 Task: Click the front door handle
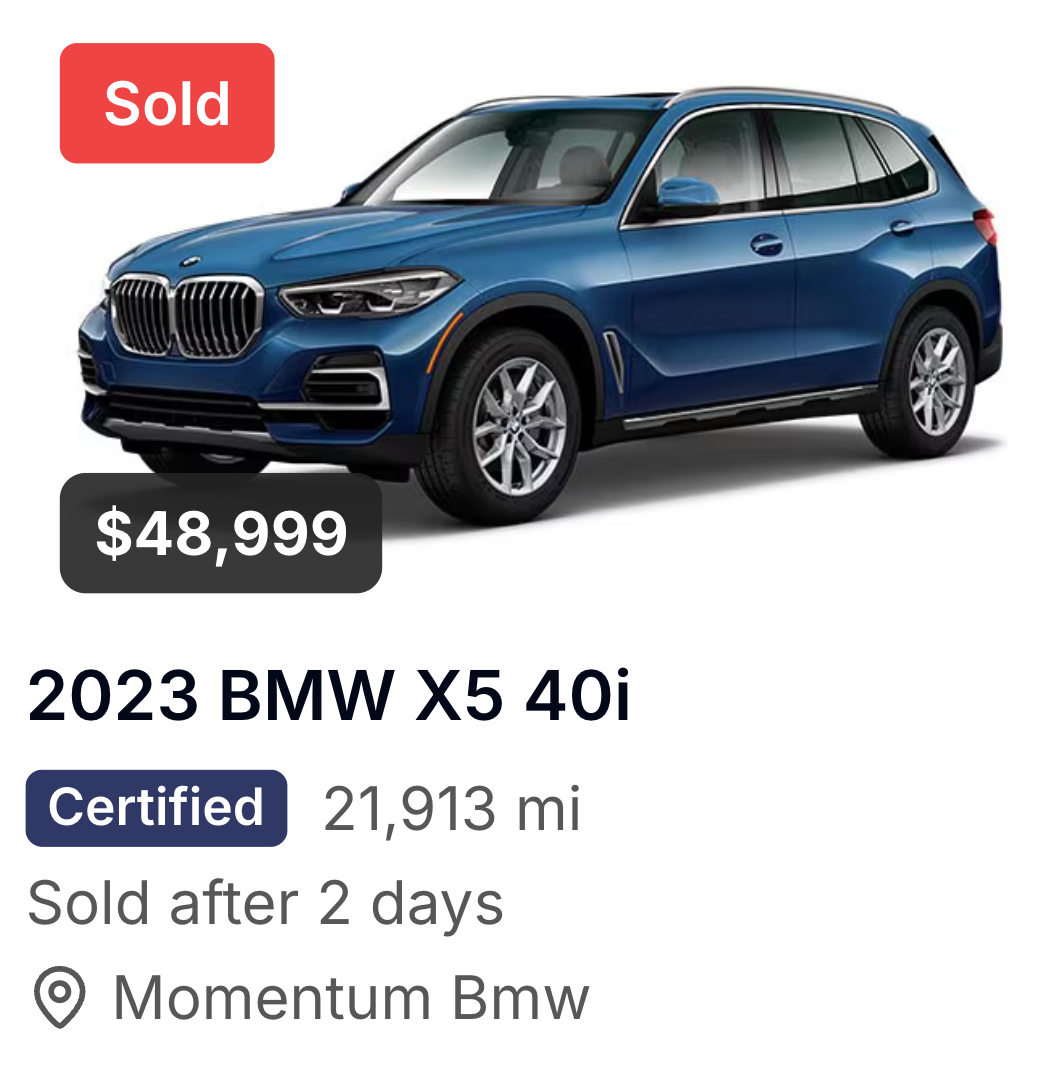click(x=766, y=244)
